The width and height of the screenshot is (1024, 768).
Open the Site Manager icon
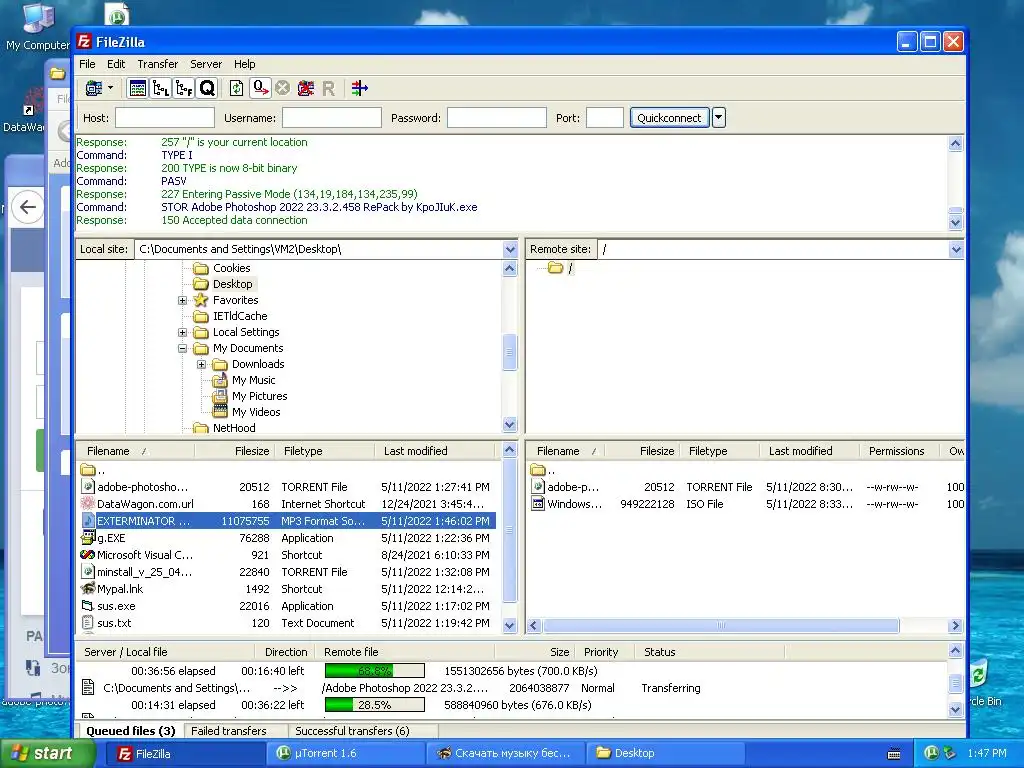point(94,88)
